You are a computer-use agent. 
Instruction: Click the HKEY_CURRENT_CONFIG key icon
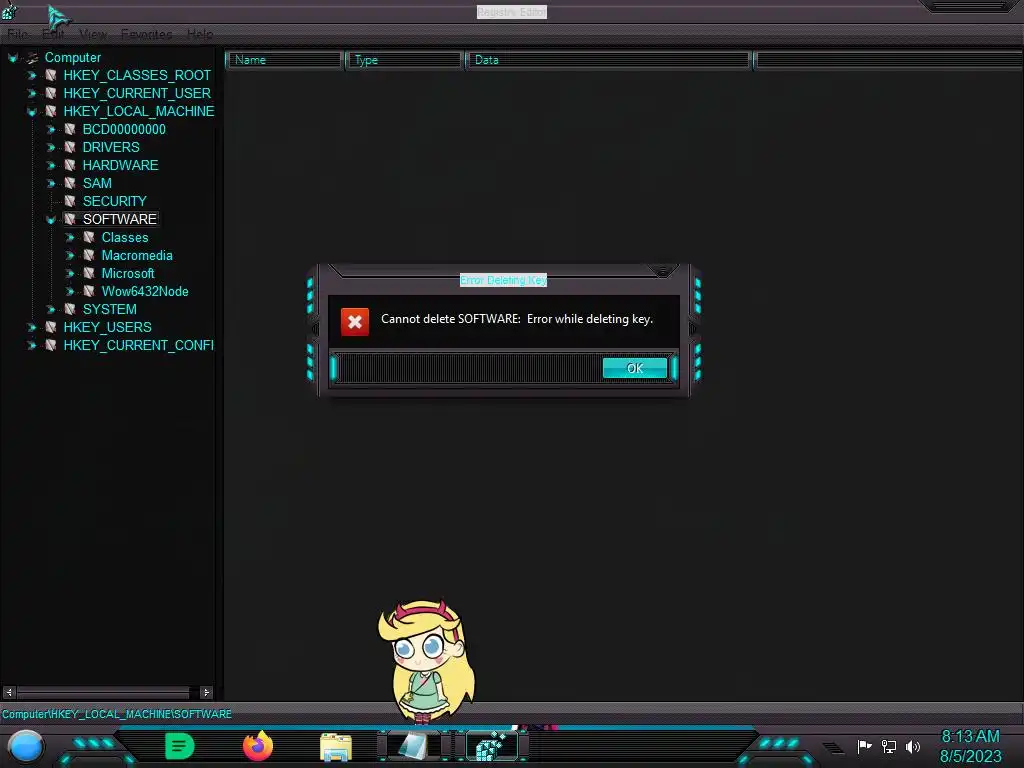point(50,345)
